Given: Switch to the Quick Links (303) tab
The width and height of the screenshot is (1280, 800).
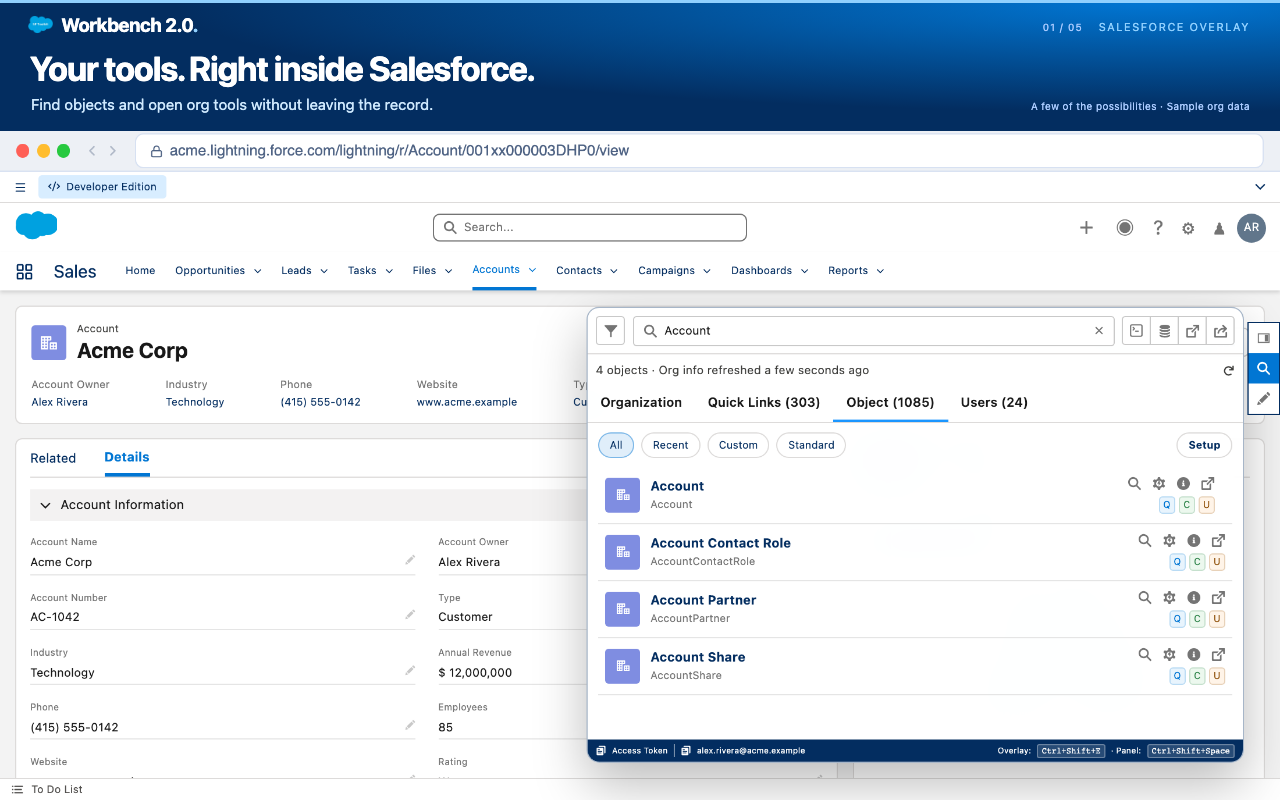Looking at the screenshot, I should click(x=764, y=402).
